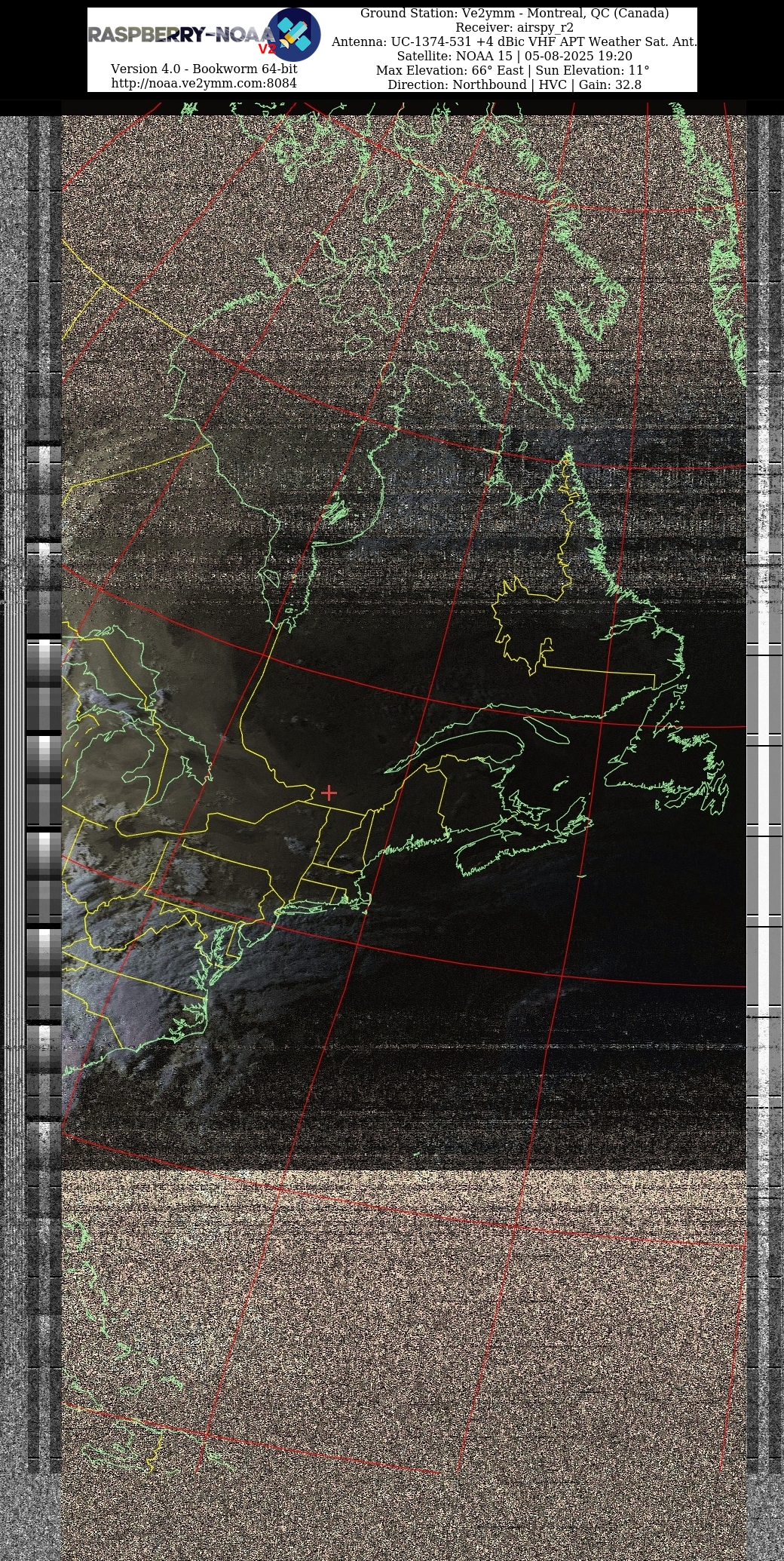Select the 'Direction: Northbound | HVC | Gain: 32.8' line
This screenshot has height=1561, width=784.
(x=514, y=85)
